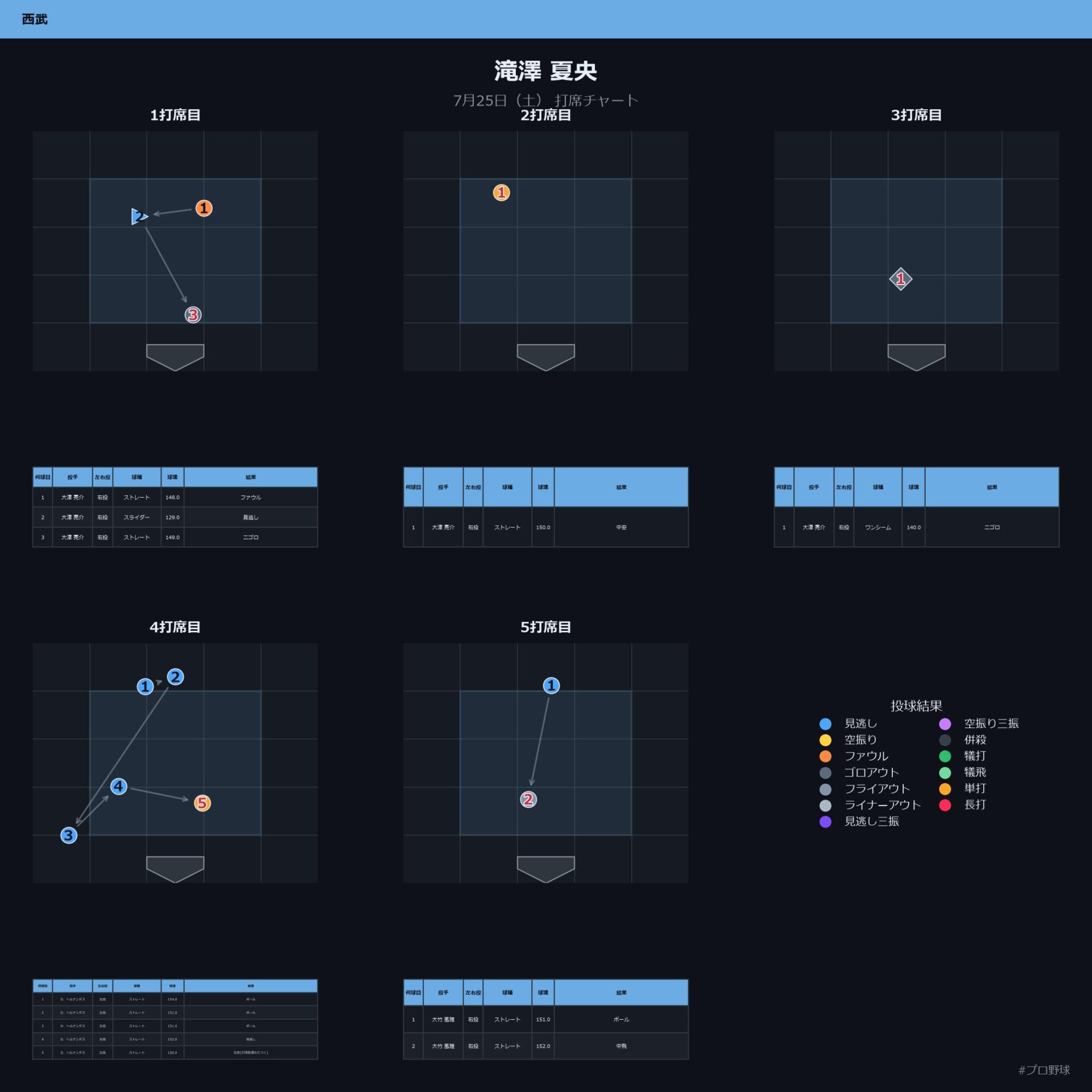
Task: Open the 西武 team label in header
Action: (35, 19)
